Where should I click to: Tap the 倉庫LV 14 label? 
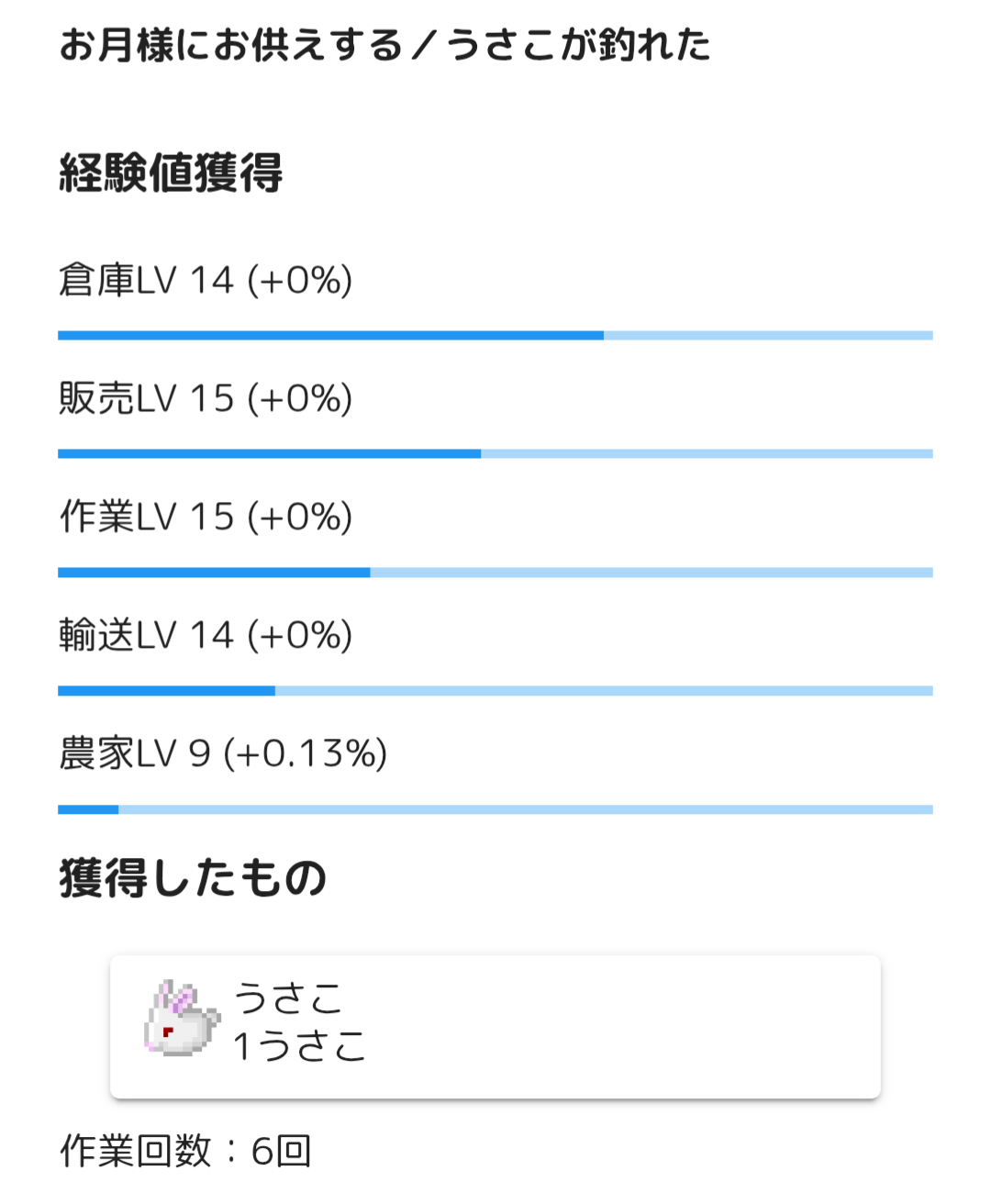[x=147, y=281]
